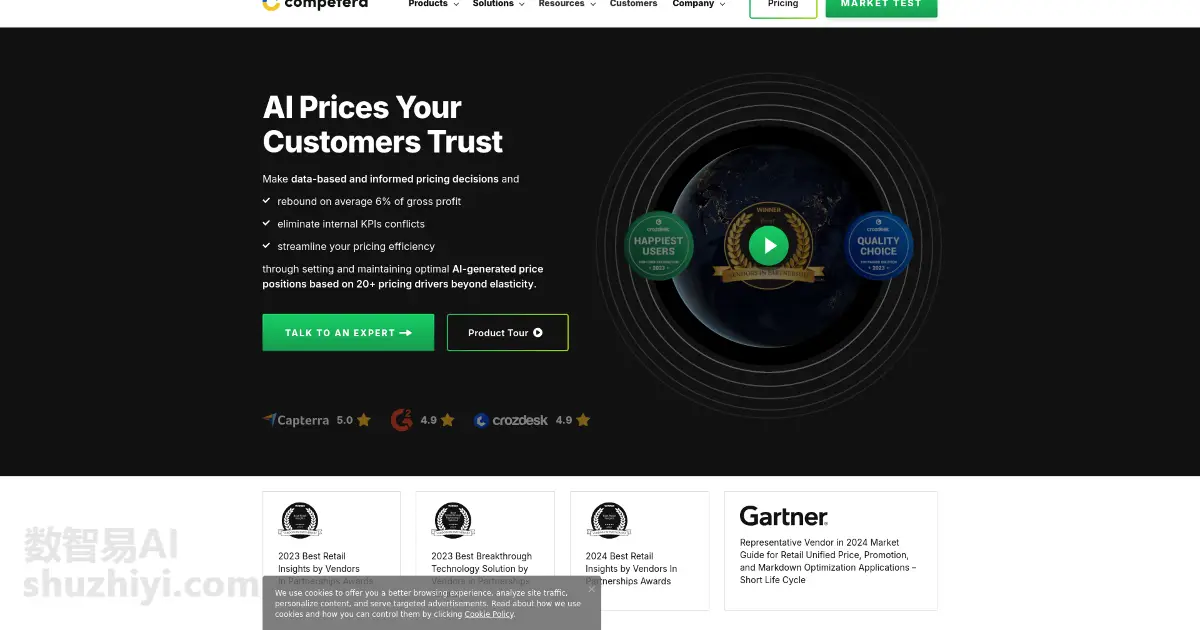The height and width of the screenshot is (630, 1200).
Task: Go to the Customers page
Action: pyautogui.click(x=633, y=4)
